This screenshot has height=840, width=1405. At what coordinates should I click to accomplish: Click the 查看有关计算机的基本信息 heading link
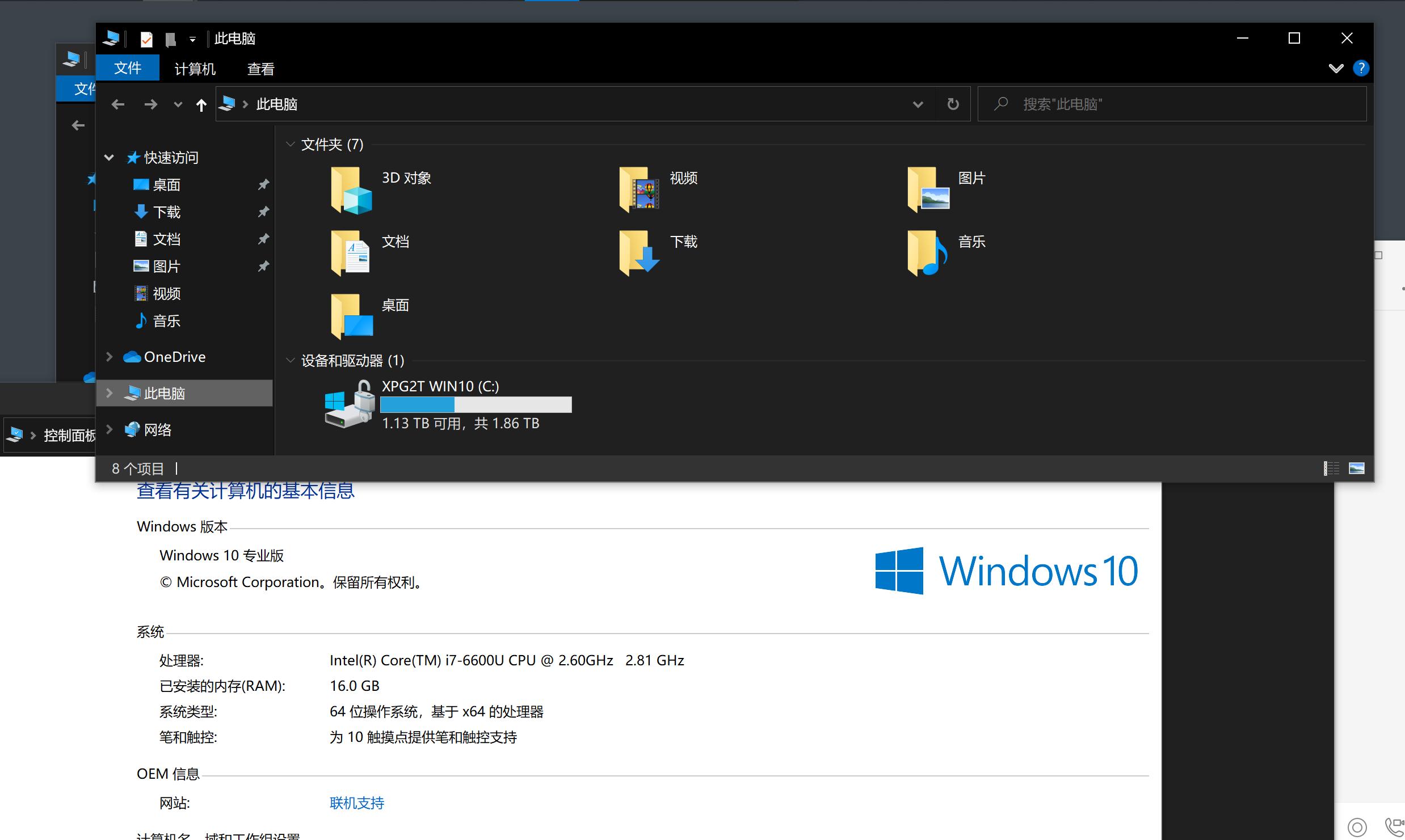(x=245, y=490)
